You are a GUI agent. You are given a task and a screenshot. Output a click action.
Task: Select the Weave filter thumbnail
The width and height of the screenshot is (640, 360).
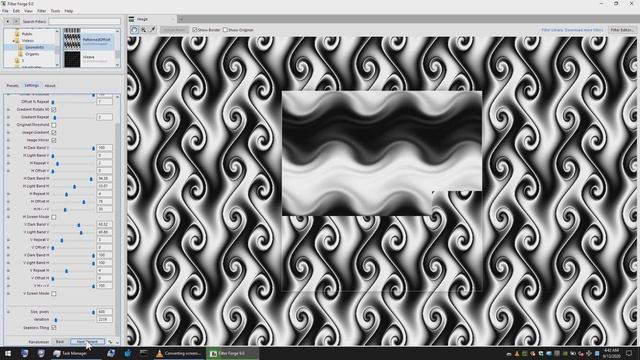[72, 59]
